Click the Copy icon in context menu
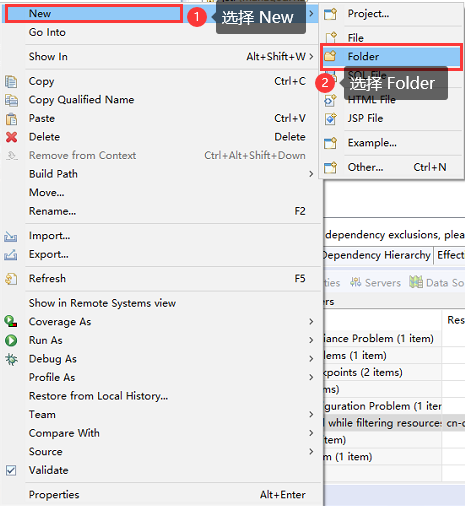Viewport: 465px width, 506px height. point(11,81)
